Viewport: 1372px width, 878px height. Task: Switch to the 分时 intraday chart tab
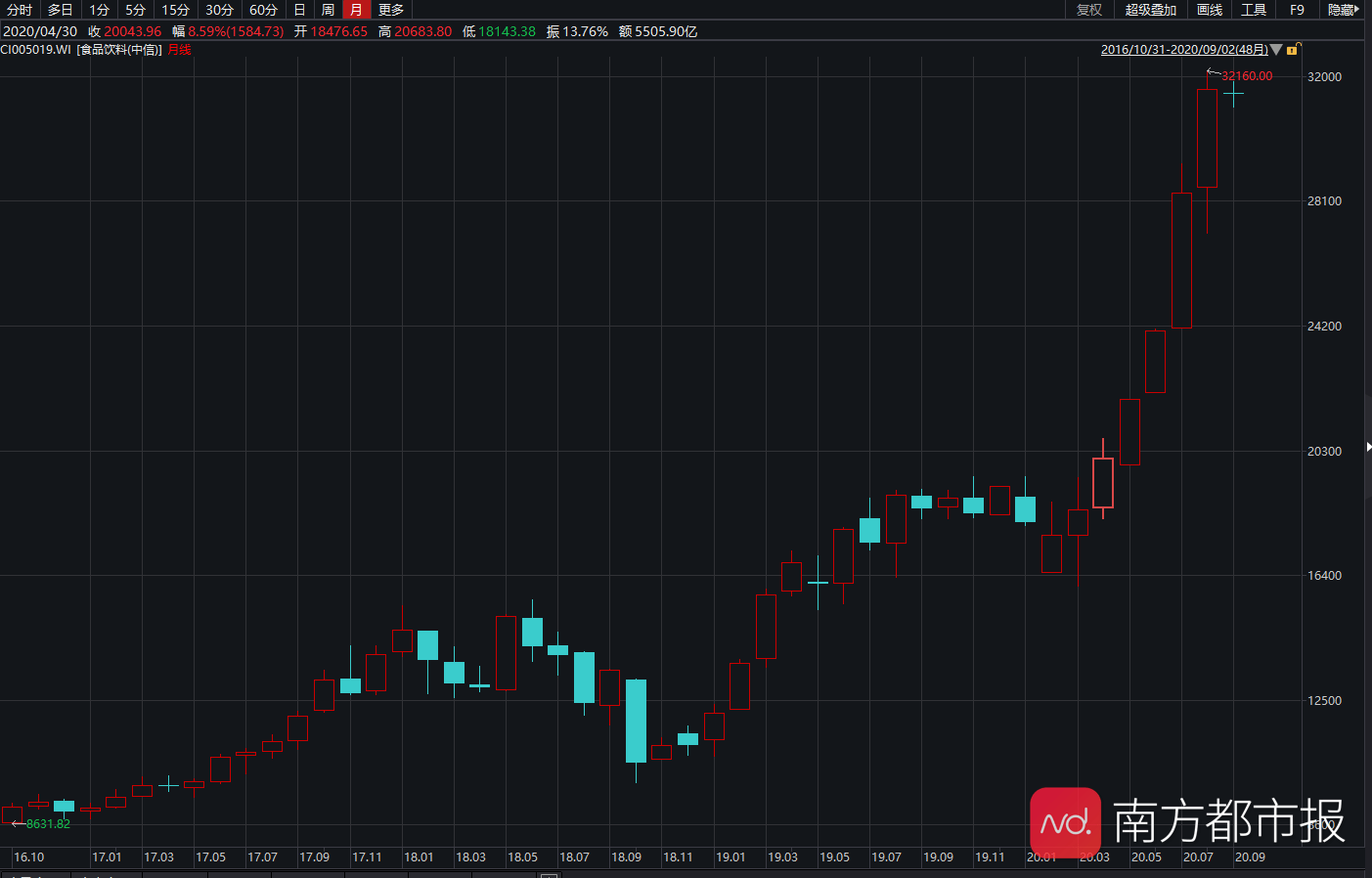[x=20, y=10]
